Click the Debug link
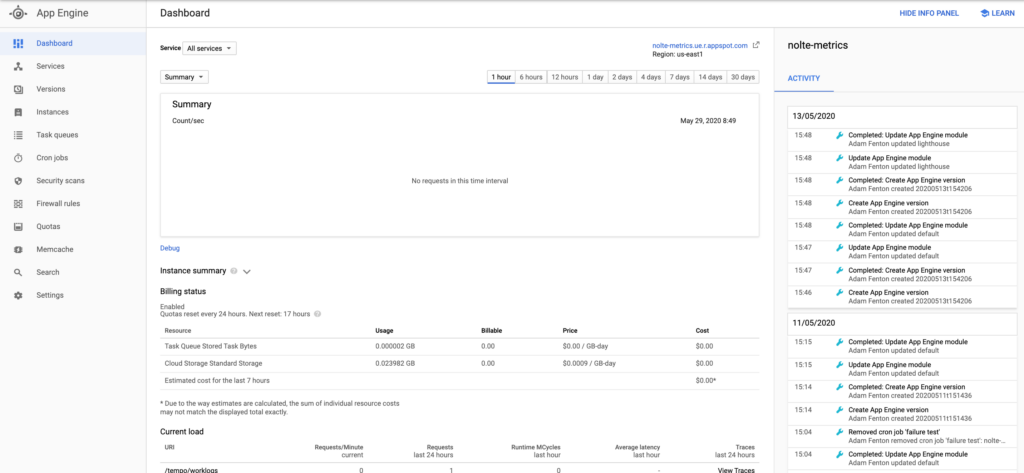The width and height of the screenshot is (1024, 473). coord(170,248)
